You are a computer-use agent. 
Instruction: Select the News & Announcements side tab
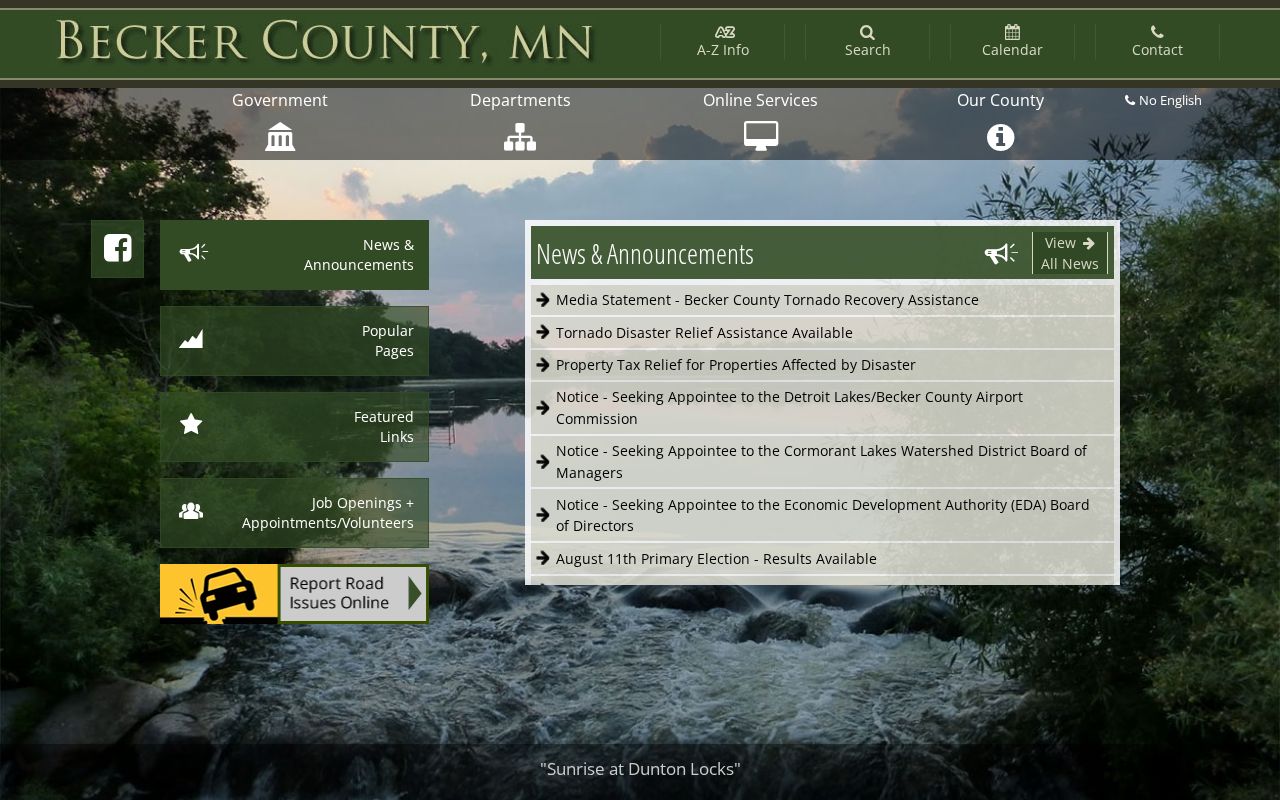pyautogui.click(x=294, y=255)
